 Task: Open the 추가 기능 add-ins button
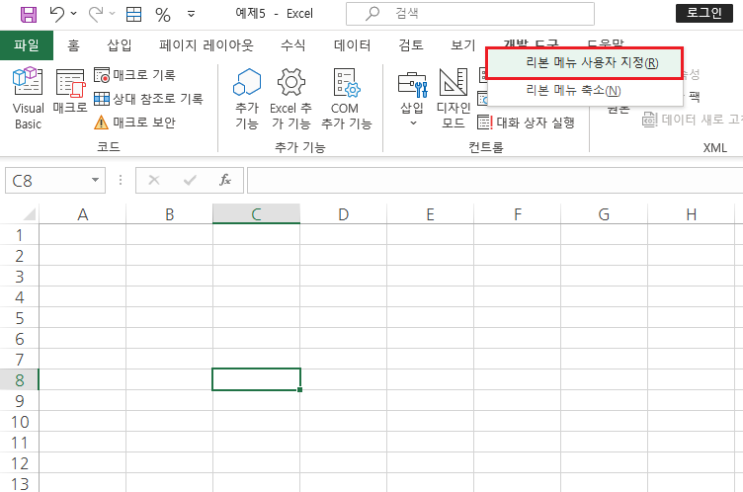tap(247, 99)
